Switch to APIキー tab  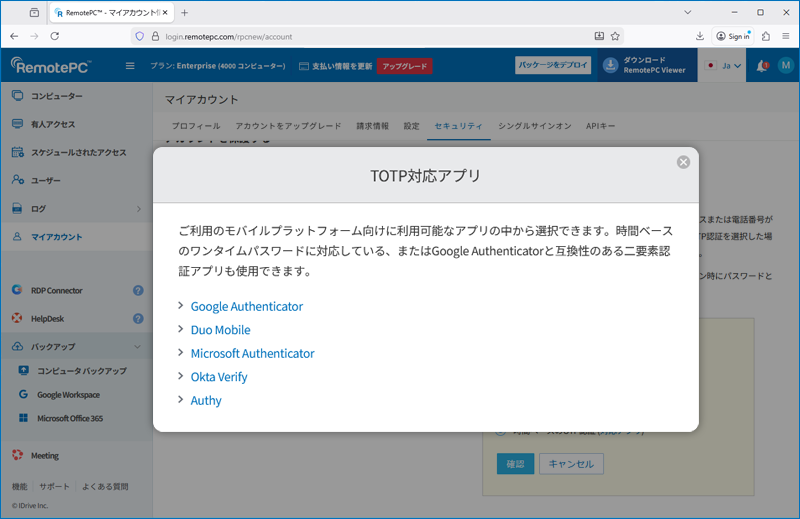click(x=601, y=126)
